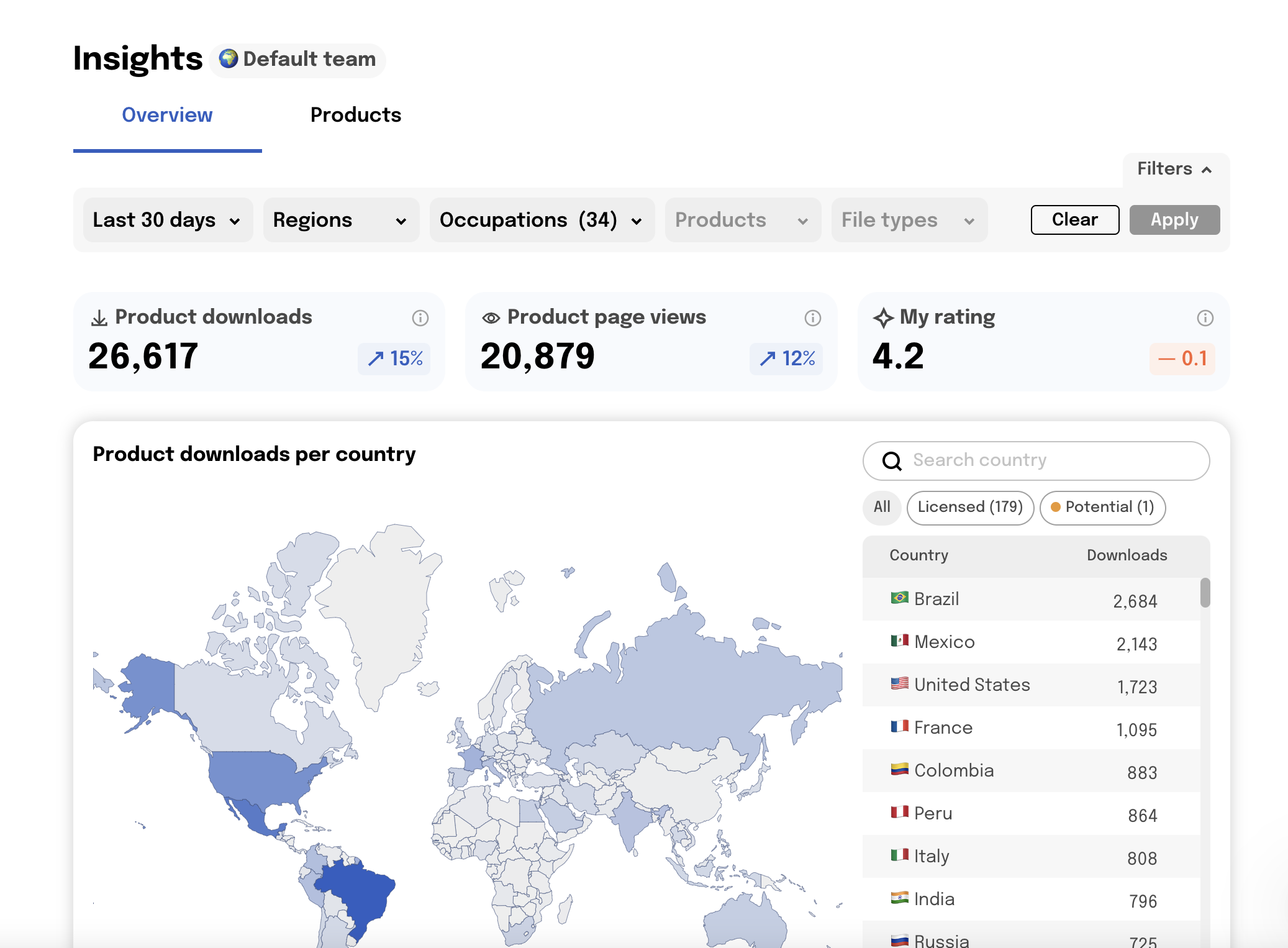Click the eye icon beside Product page views
The height and width of the screenshot is (948, 1288).
click(x=491, y=318)
